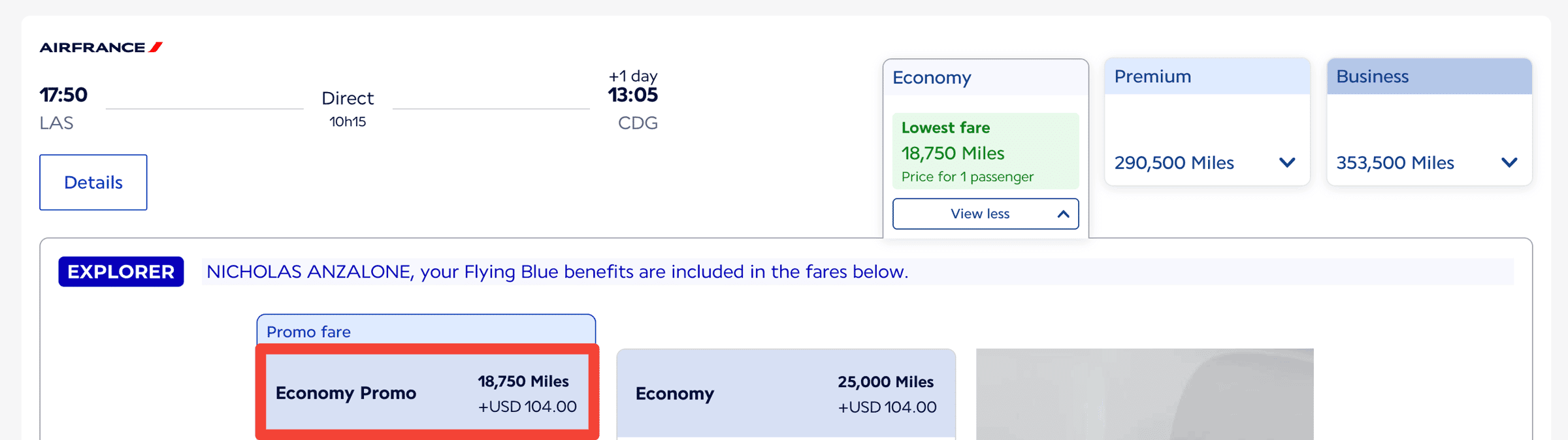The height and width of the screenshot is (440, 1568).
Task: Click the Flying Blue benefits message
Action: 557,272
